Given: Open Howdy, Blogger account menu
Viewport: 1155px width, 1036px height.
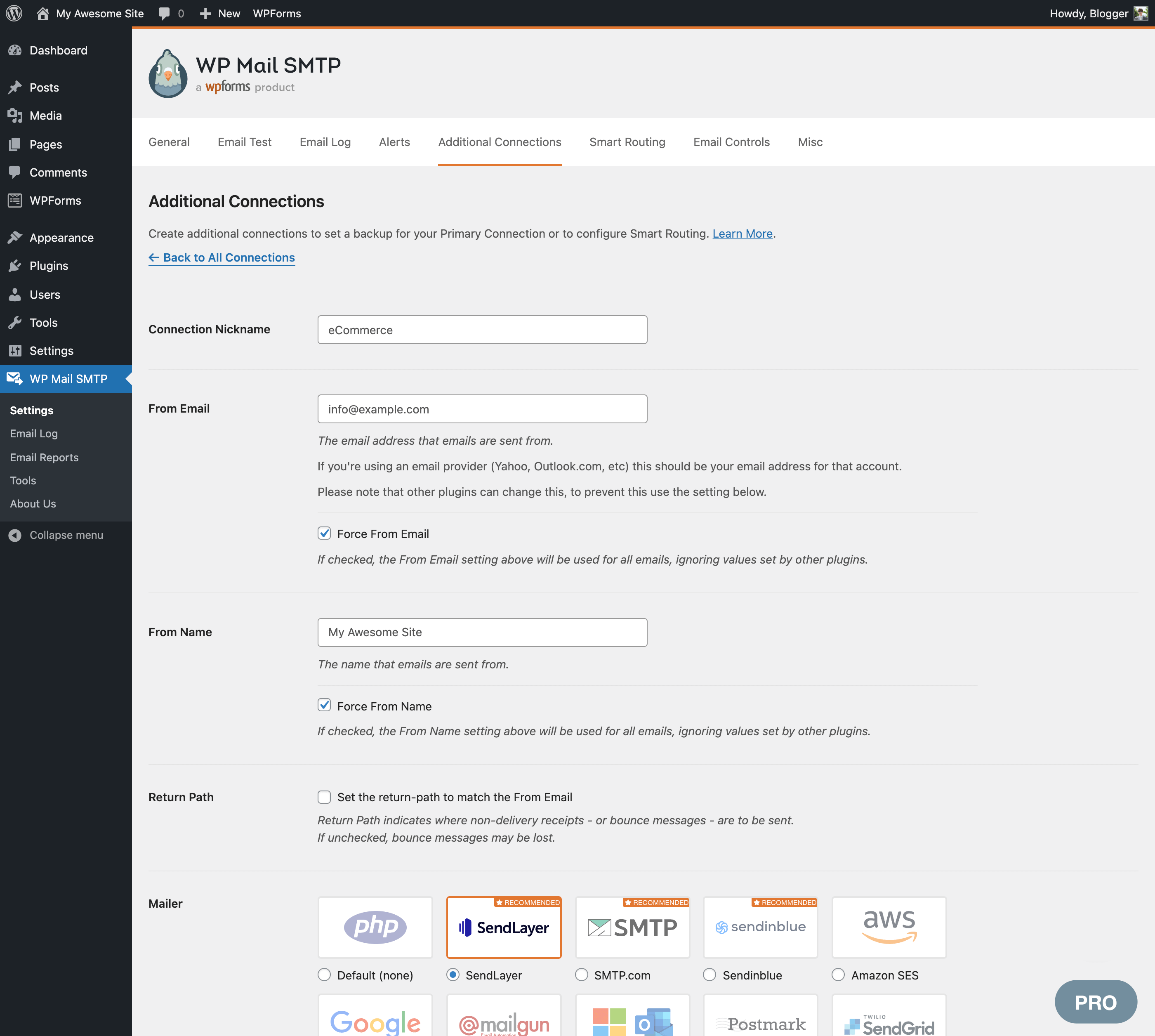Looking at the screenshot, I should pyautogui.click(x=1098, y=13).
